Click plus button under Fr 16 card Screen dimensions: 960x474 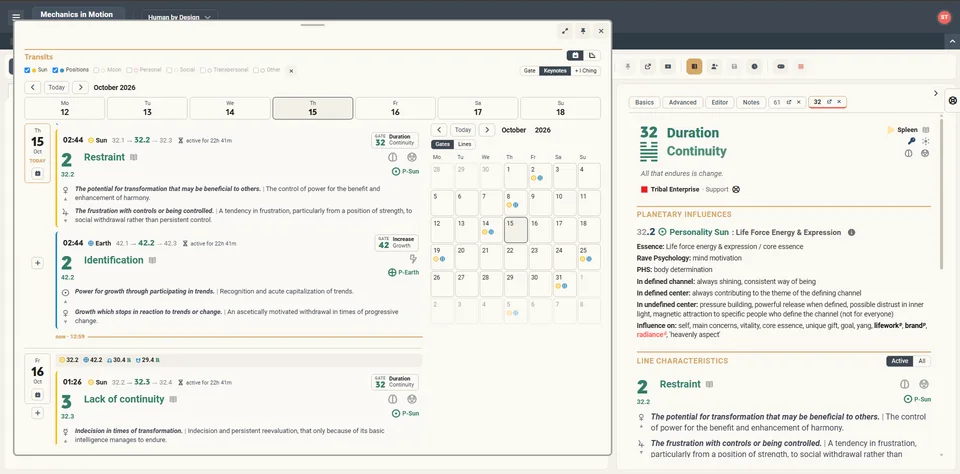pyautogui.click(x=37, y=413)
